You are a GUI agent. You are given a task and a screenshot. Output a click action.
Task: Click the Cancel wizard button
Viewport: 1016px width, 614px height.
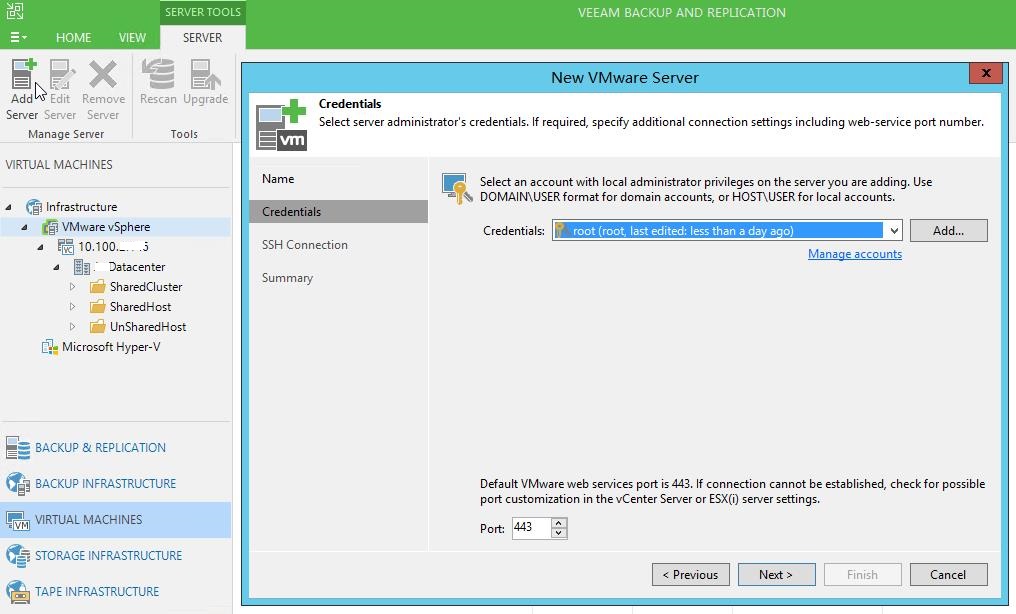(x=949, y=574)
